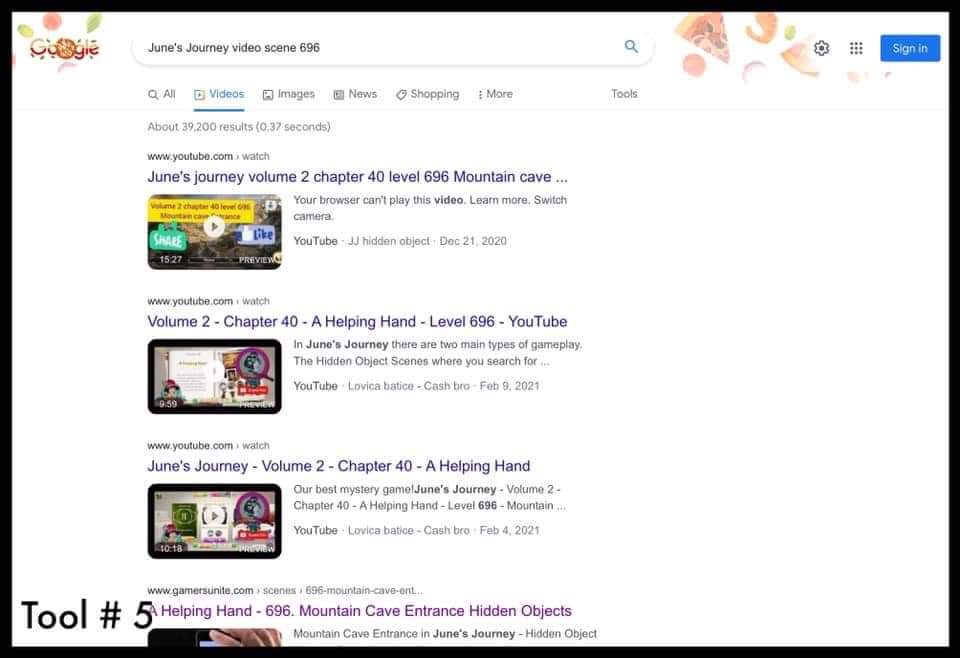Open the Tools options
This screenshot has width=960, height=658.
(x=624, y=94)
